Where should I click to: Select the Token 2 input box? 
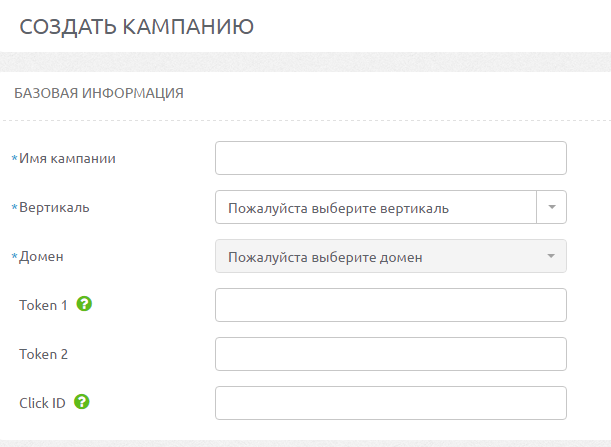pos(390,354)
